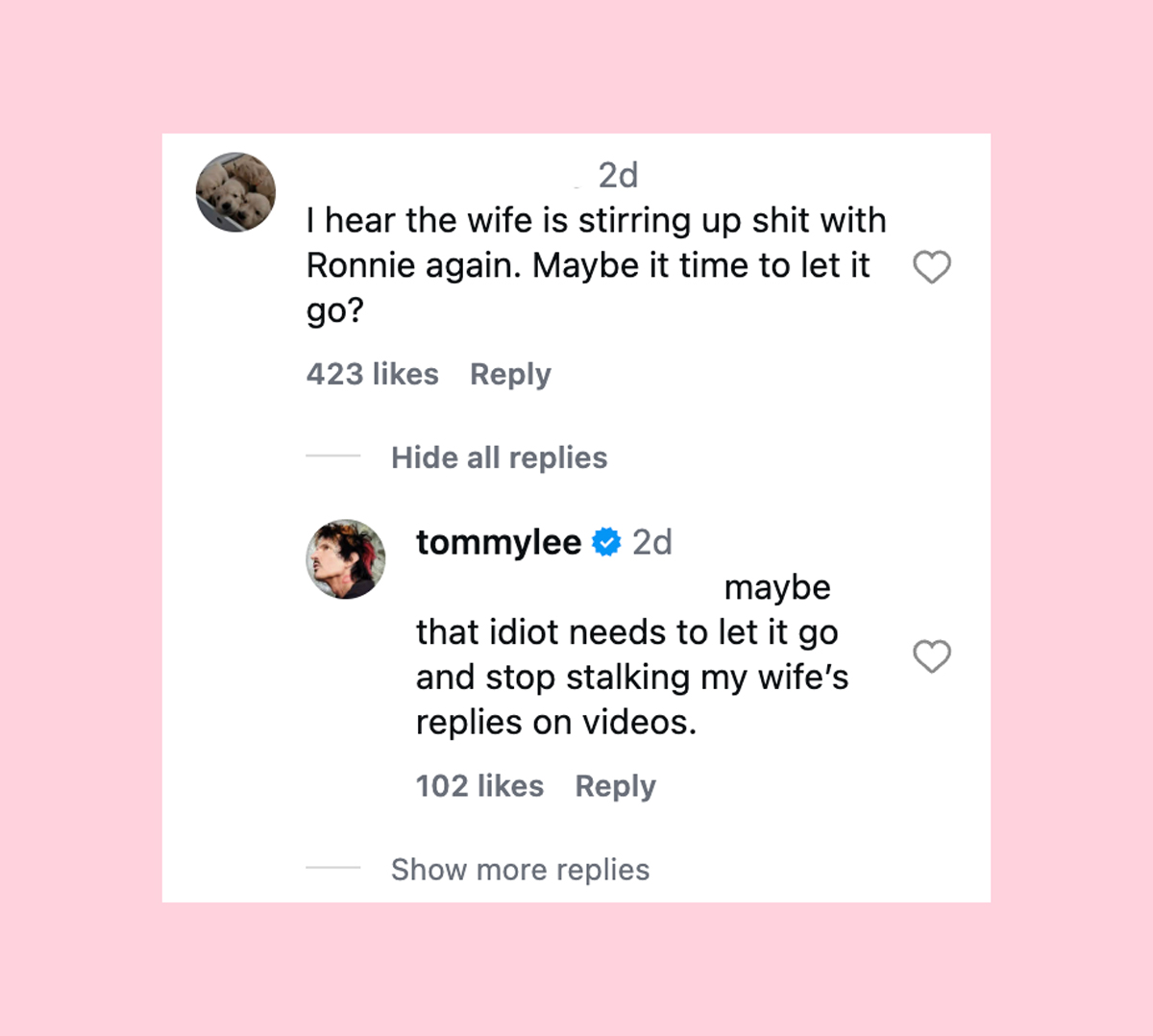1153x1036 pixels.
Task: View '423 likes' on the first comment
Action: pos(372,374)
